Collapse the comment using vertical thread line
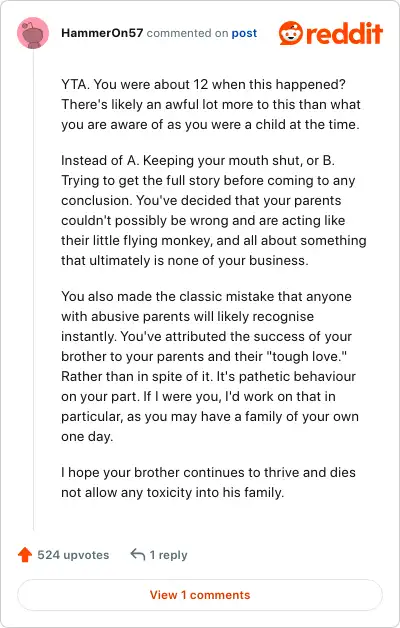Screen dimensions: 400x628 (x=33, y=290)
